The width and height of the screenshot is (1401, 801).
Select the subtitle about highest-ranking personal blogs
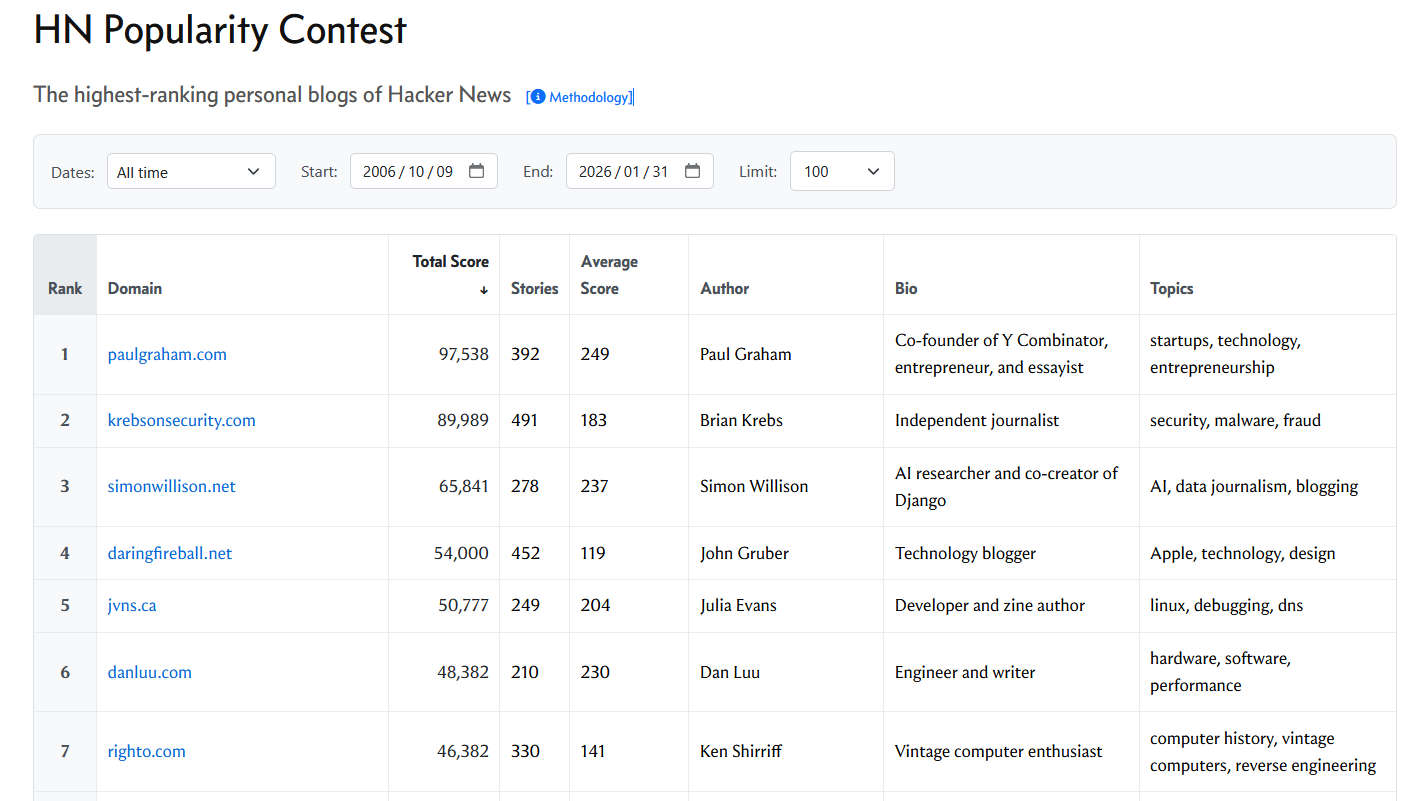272,94
